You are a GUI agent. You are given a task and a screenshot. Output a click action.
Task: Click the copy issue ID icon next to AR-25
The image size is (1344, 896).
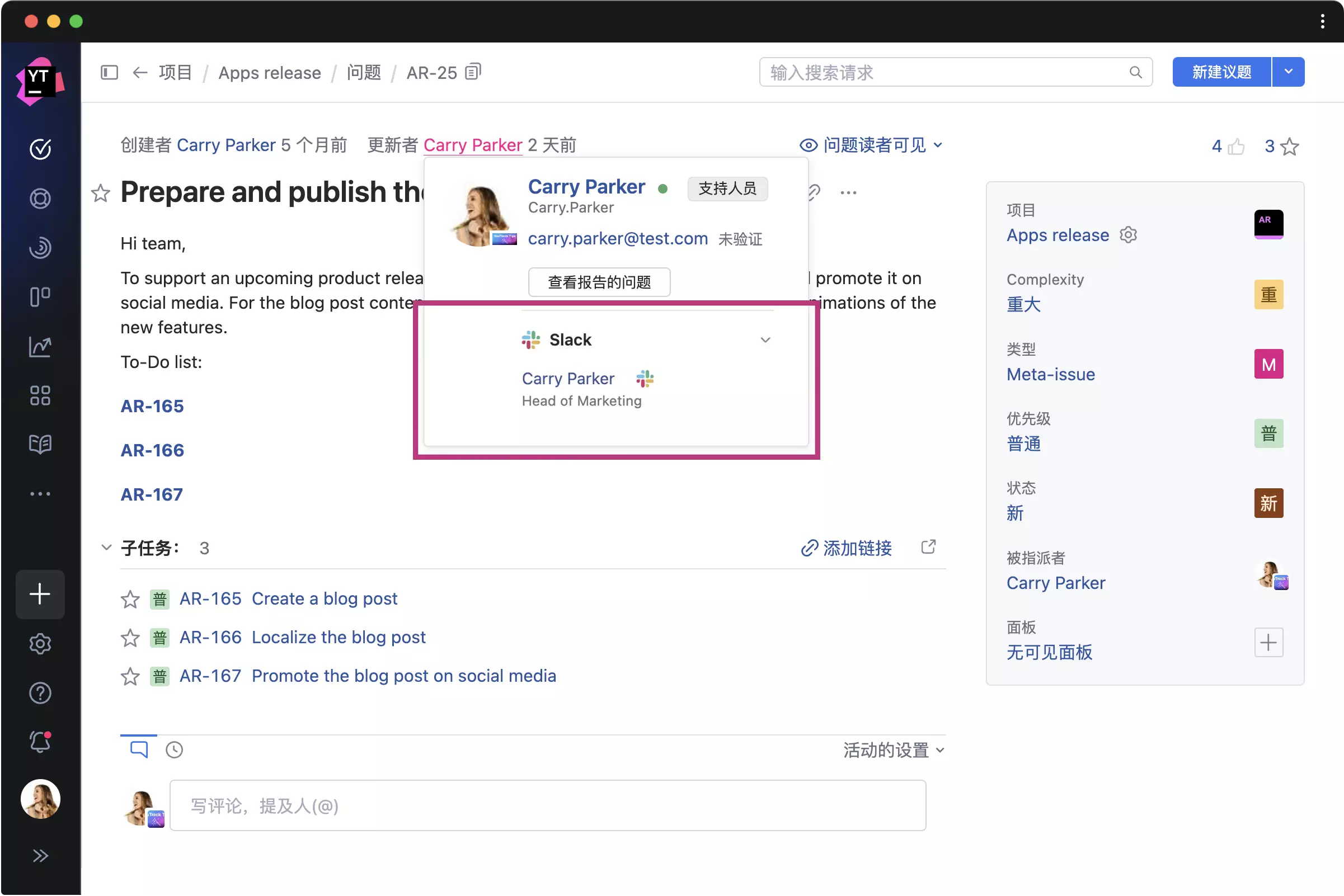click(x=473, y=72)
